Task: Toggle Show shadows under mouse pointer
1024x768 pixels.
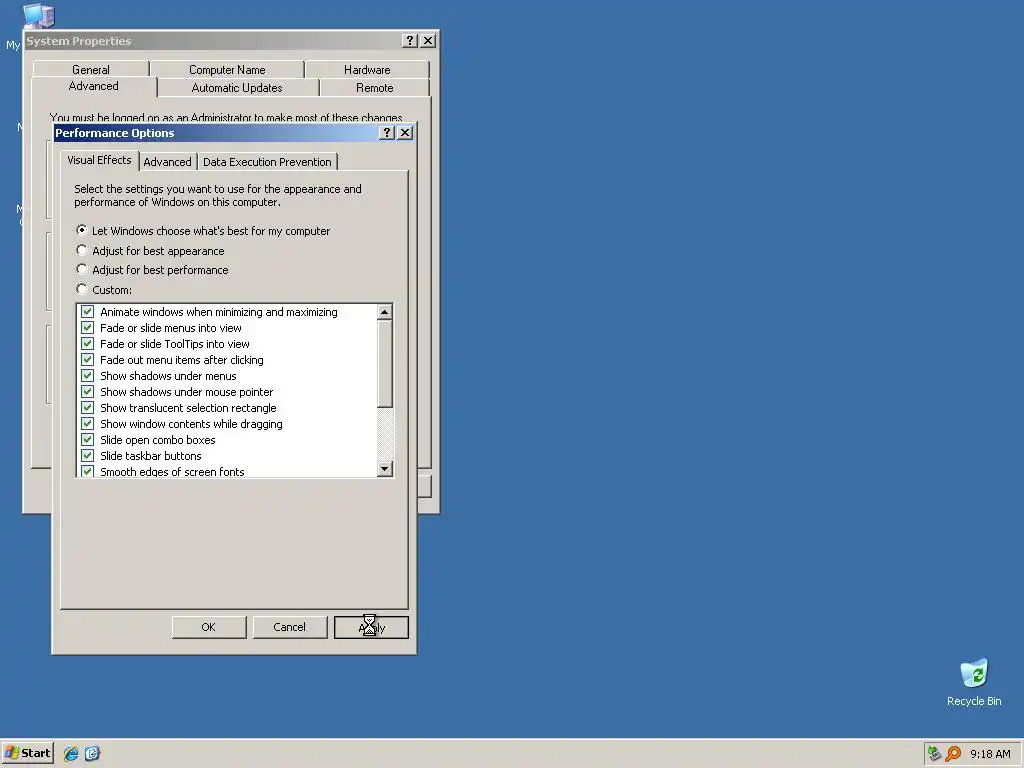Action: [x=88, y=392]
